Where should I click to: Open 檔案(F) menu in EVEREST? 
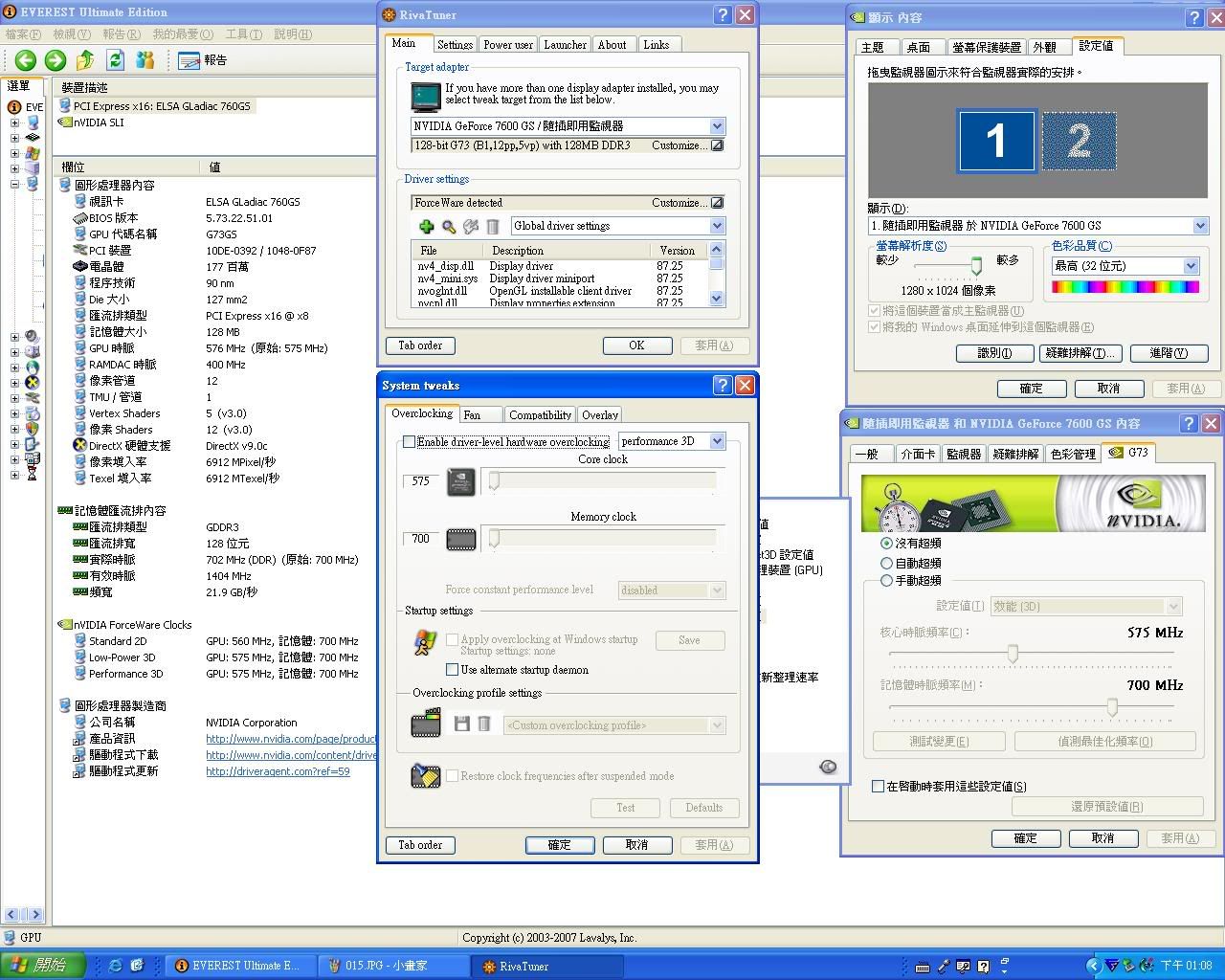(23, 34)
